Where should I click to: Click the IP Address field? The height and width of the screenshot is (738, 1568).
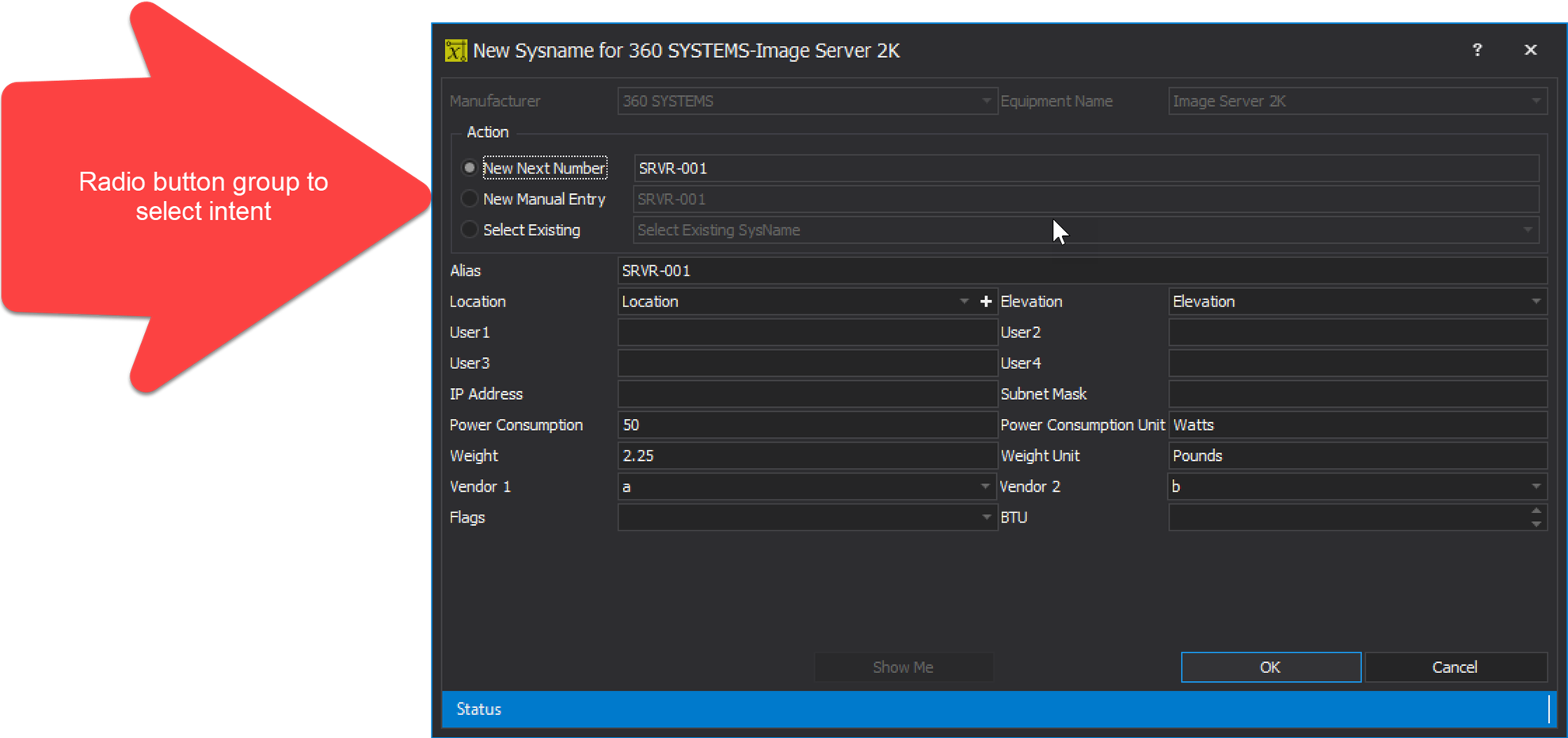[x=807, y=394]
